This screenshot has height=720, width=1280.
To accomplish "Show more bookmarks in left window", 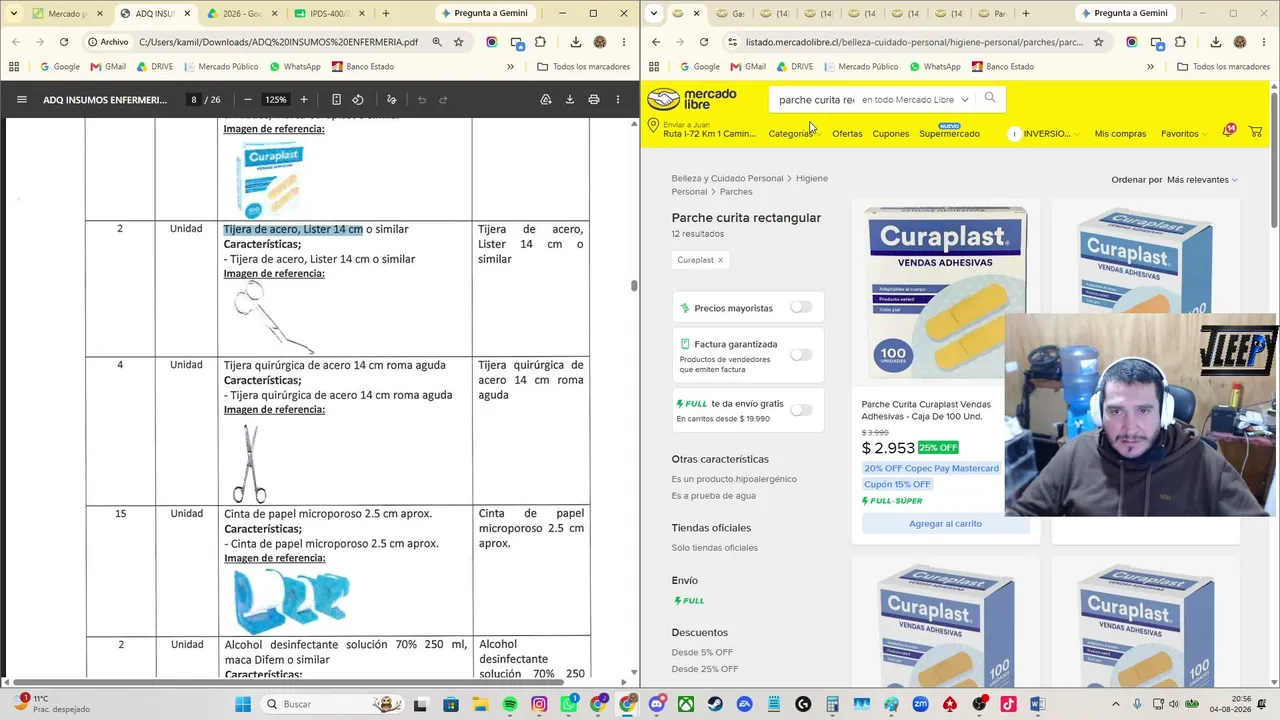I will 510,67.
